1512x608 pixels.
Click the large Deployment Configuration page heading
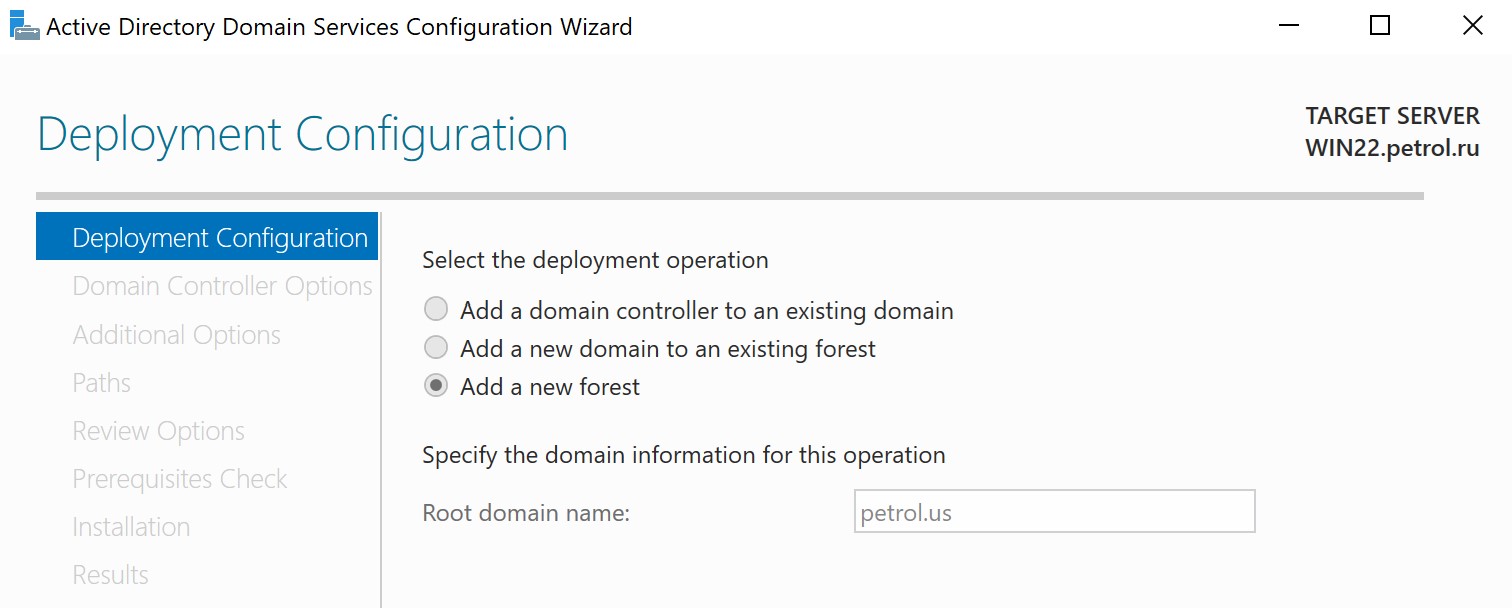(302, 134)
